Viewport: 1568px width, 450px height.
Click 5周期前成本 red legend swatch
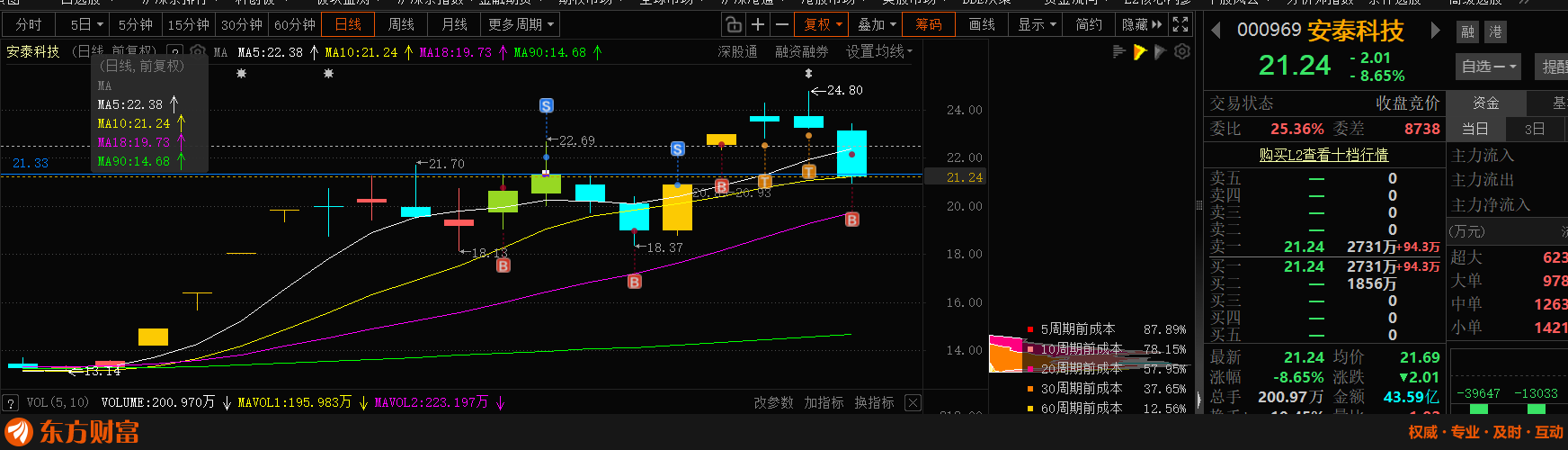click(1030, 329)
